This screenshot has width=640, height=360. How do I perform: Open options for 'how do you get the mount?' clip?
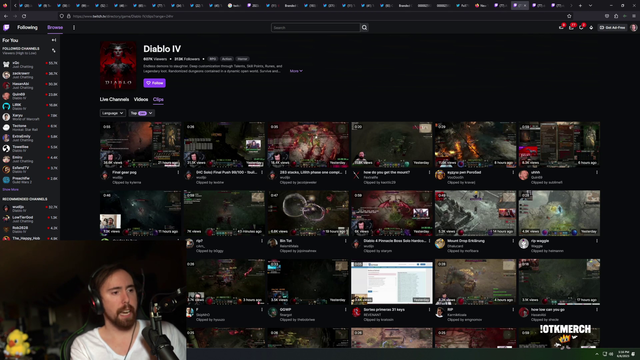(x=429, y=173)
